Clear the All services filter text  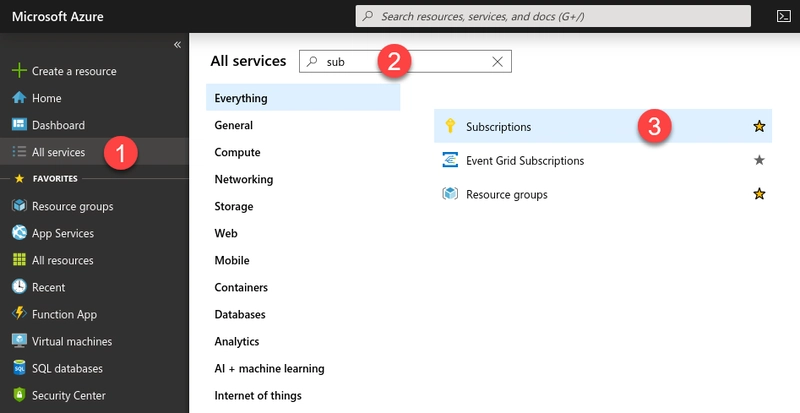coord(497,62)
